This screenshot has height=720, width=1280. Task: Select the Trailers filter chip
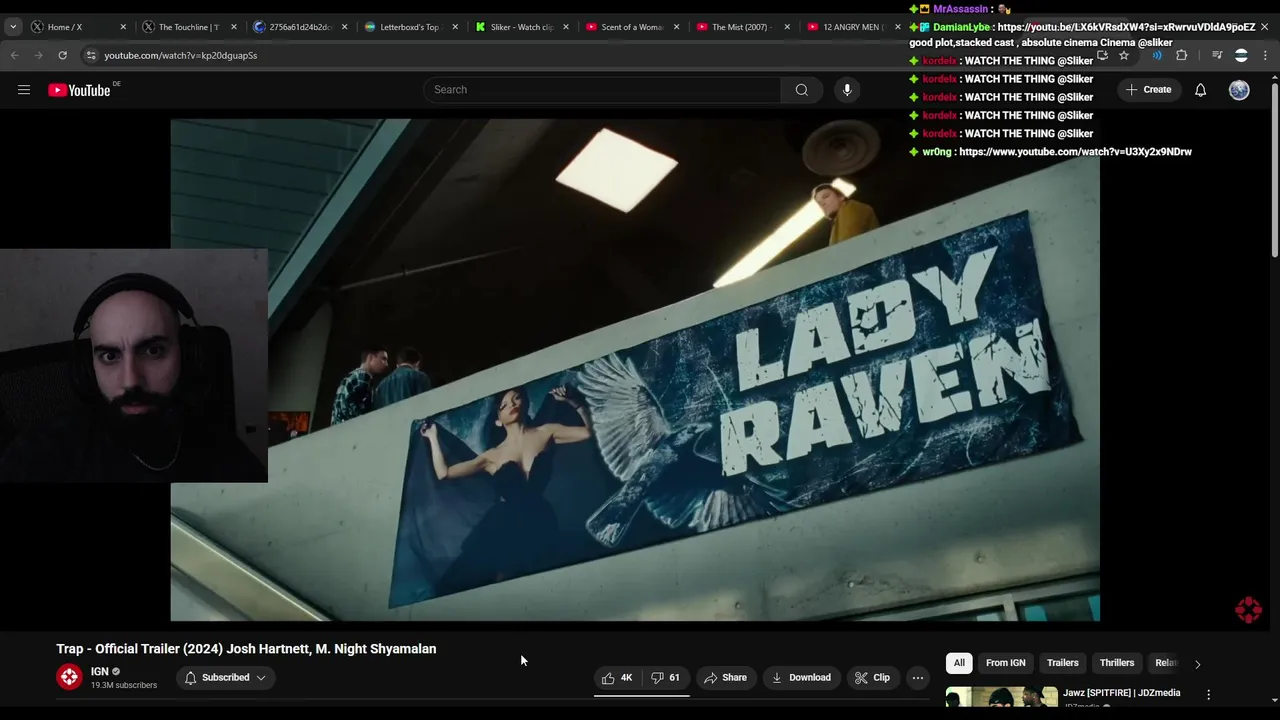pos(1062,663)
